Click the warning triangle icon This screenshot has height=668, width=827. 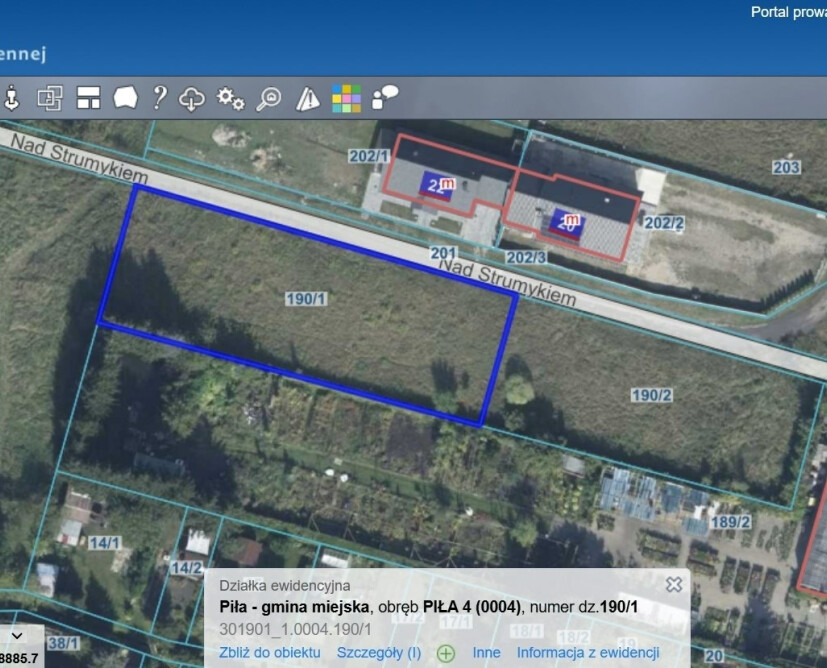[x=308, y=98]
